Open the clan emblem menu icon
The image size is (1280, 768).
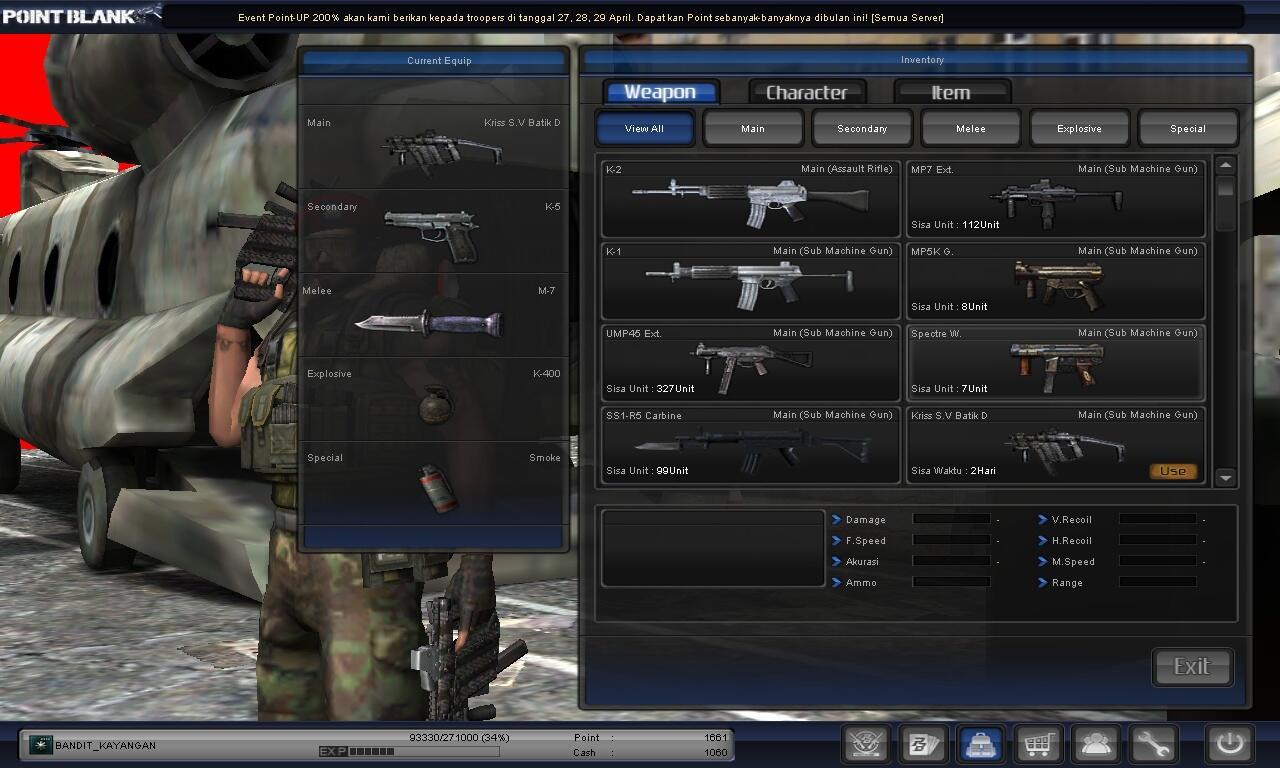(x=866, y=744)
